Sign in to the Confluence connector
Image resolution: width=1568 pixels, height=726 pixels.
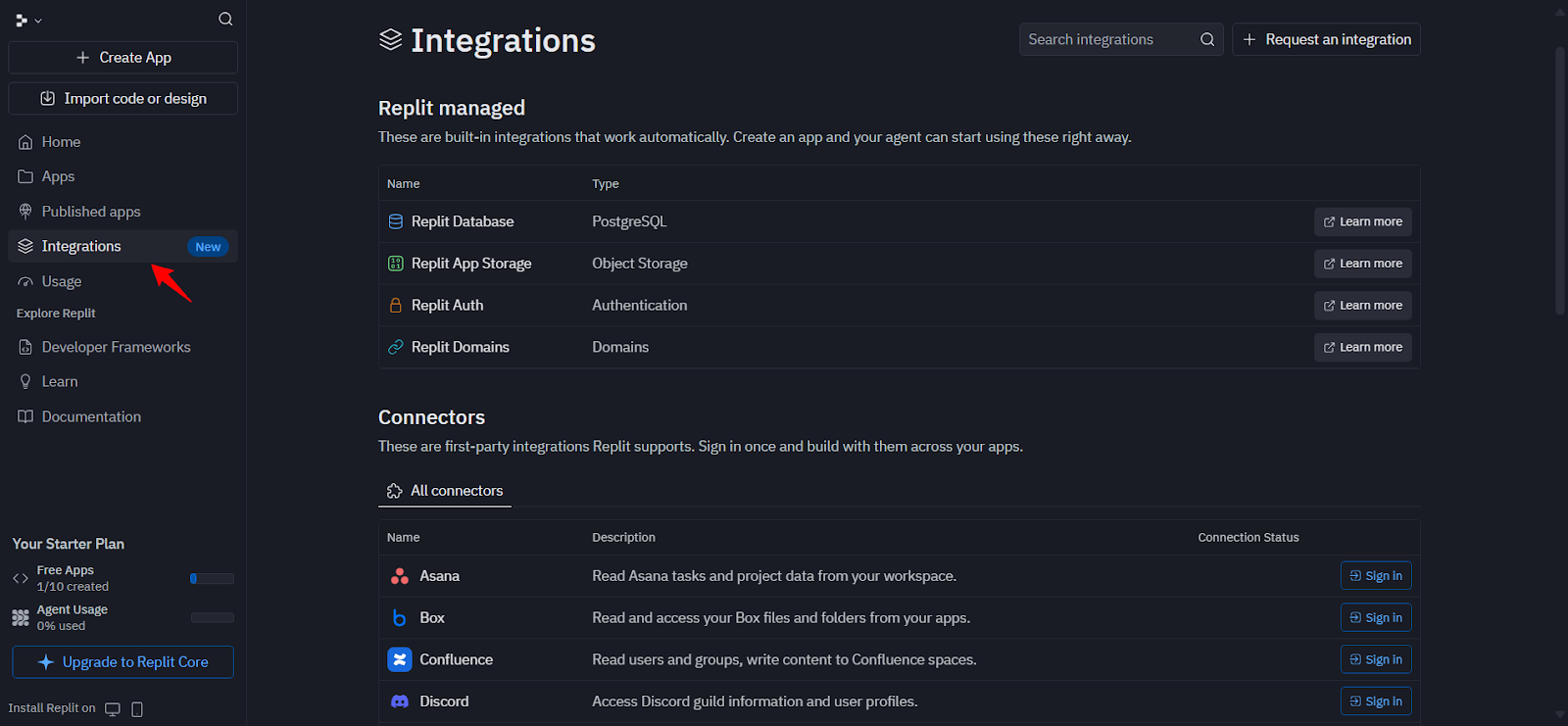(1376, 659)
